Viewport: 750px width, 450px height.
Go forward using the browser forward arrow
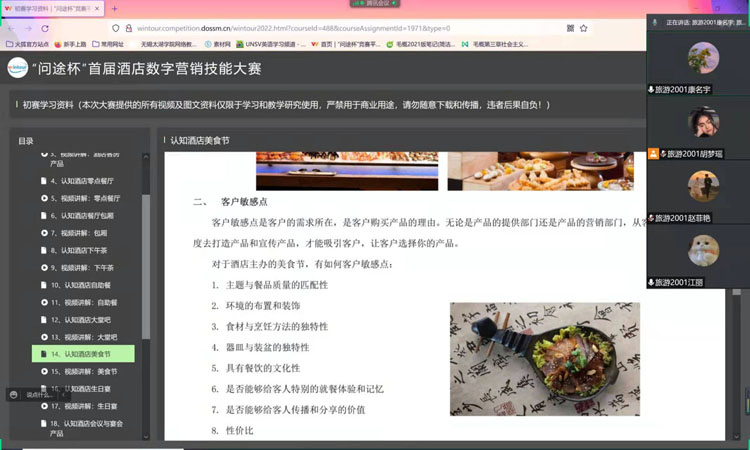tap(28, 28)
